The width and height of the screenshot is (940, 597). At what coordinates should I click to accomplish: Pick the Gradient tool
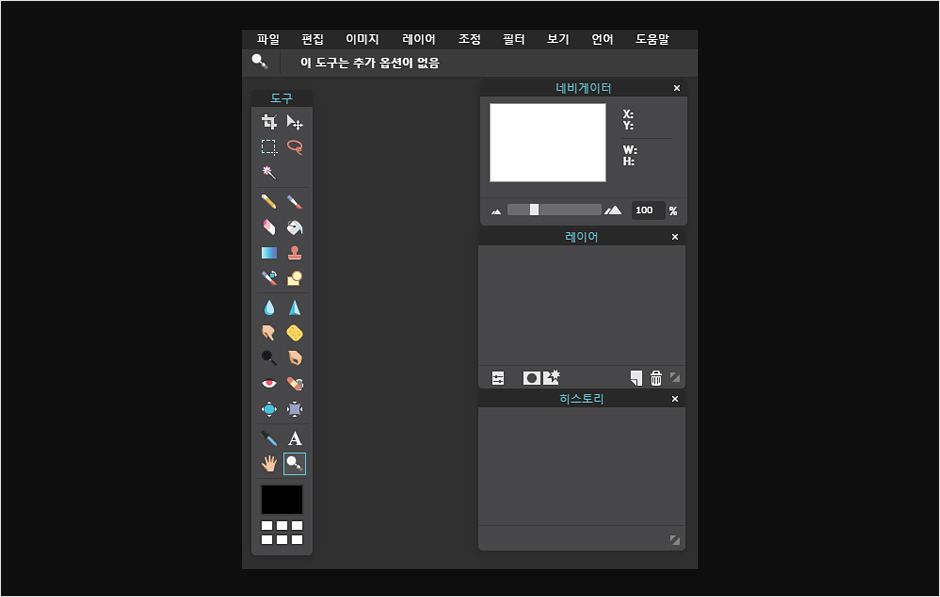(x=267, y=252)
